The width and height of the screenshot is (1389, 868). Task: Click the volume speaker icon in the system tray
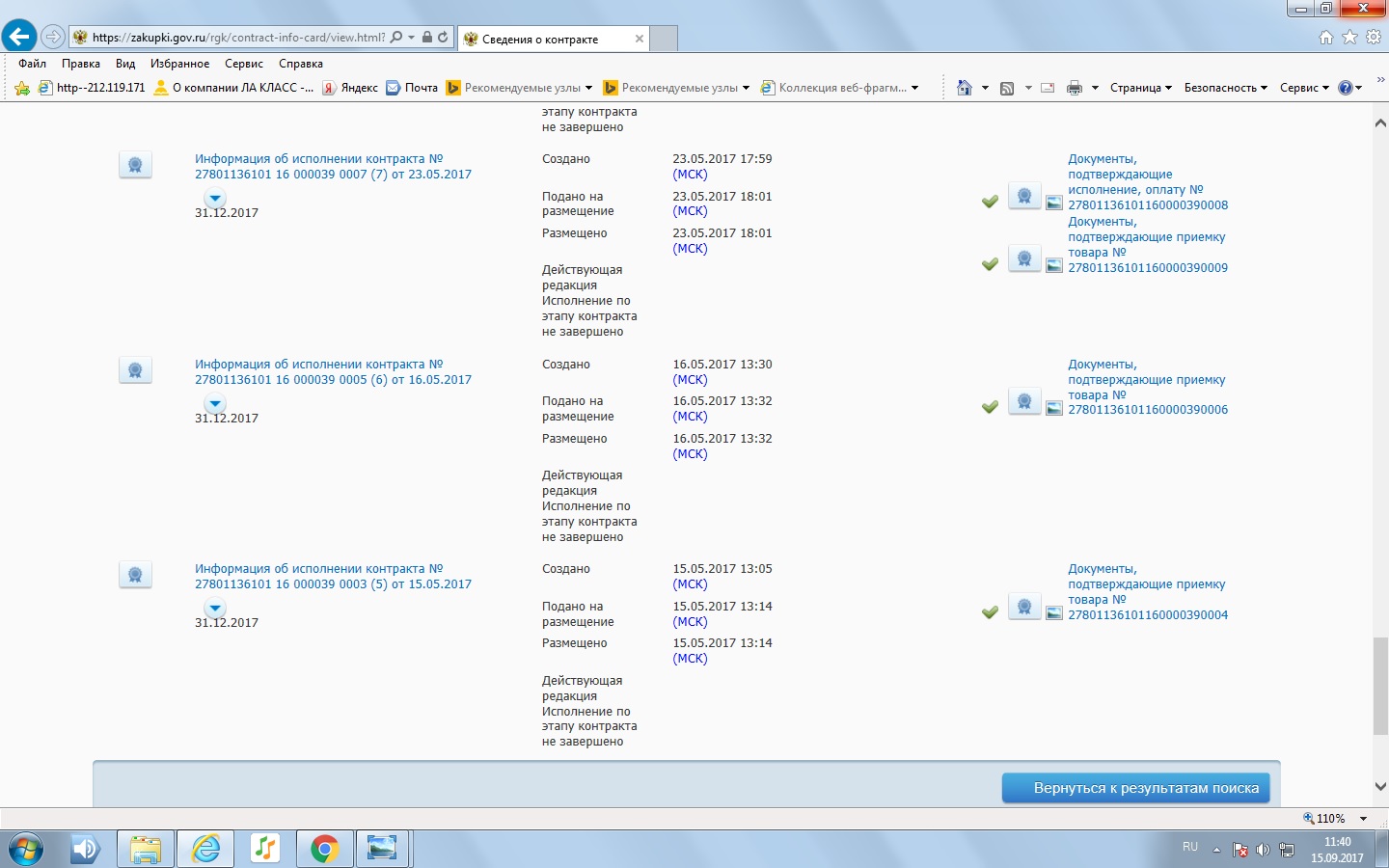pyautogui.click(x=1263, y=850)
